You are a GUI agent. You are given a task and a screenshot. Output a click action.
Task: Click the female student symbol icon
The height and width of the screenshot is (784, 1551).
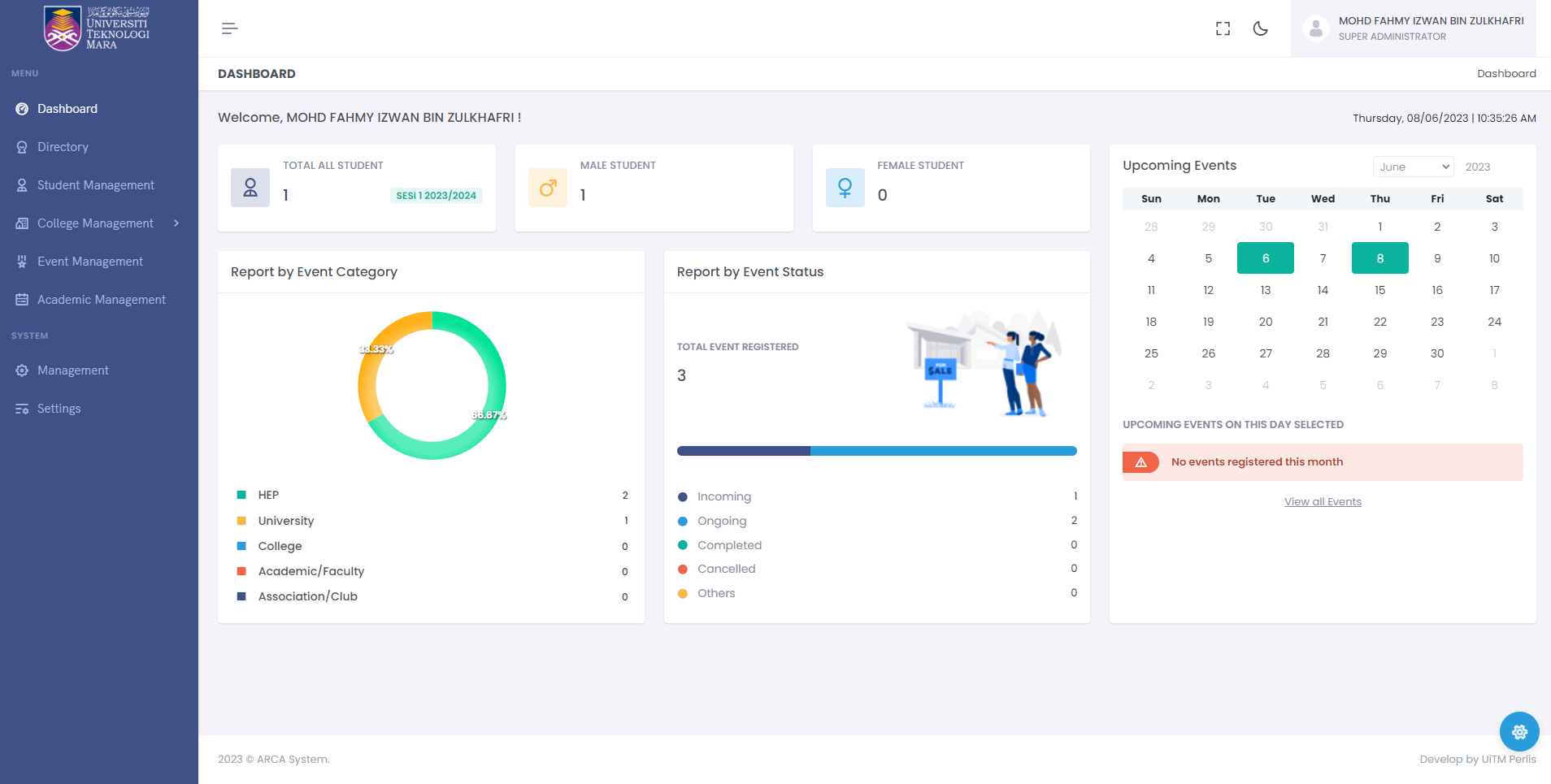(845, 188)
